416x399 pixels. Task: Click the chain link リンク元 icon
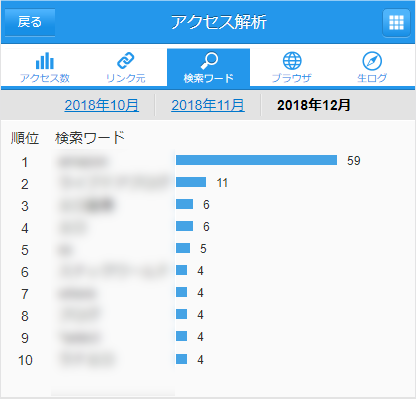pyautogui.click(x=126, y=61)
